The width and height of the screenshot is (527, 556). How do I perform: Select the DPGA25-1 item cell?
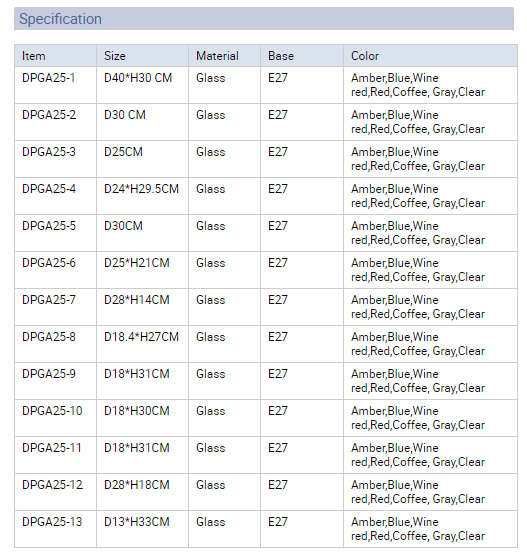[x=55, y=85]
